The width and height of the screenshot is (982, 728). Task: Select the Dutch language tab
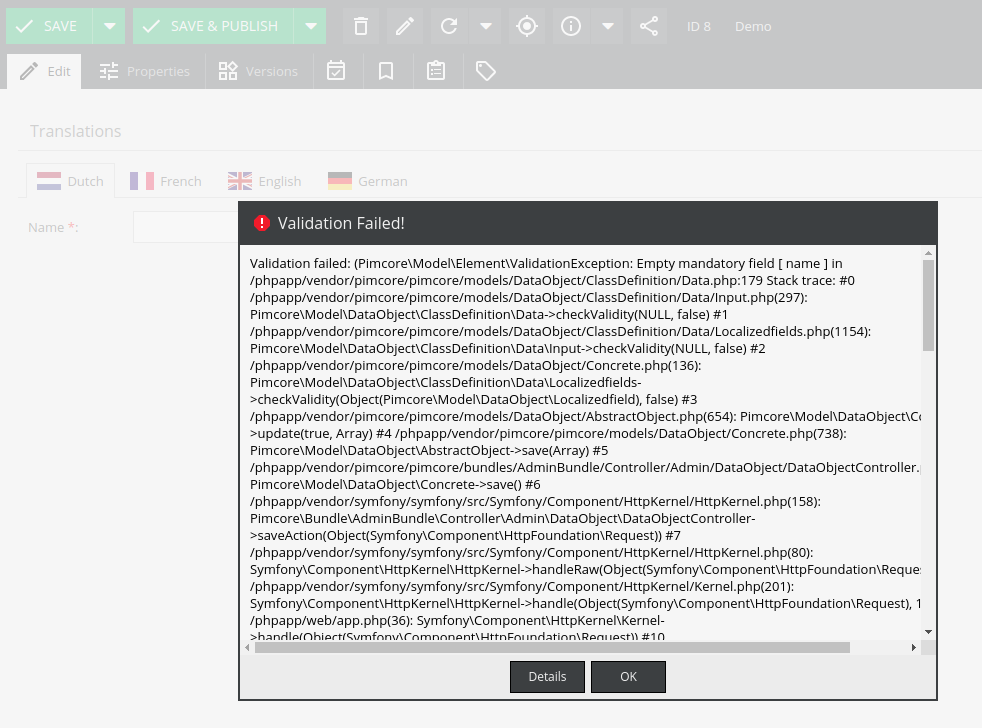point(70,181)
